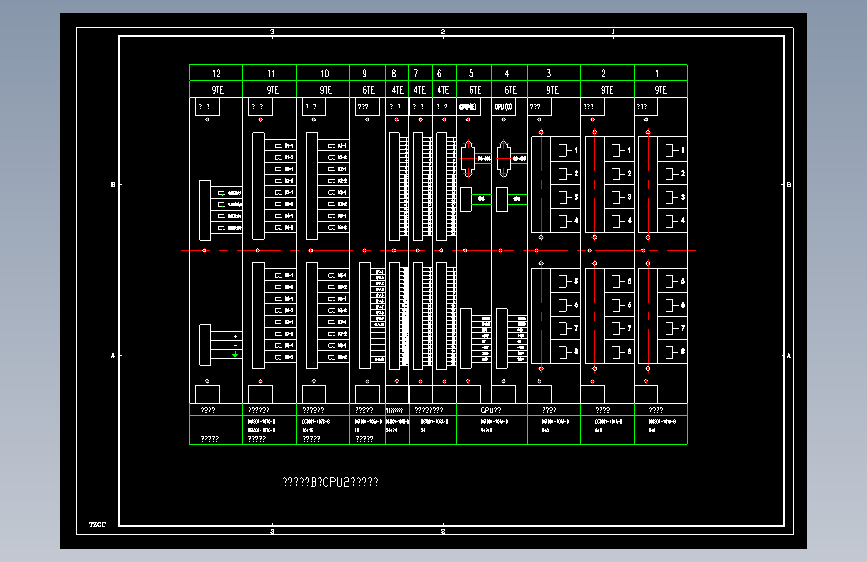Viewport: 867px width, 562px height.
Task: Select relay contact 5 in slot 3 lower module
Action: tap(566, 281)
